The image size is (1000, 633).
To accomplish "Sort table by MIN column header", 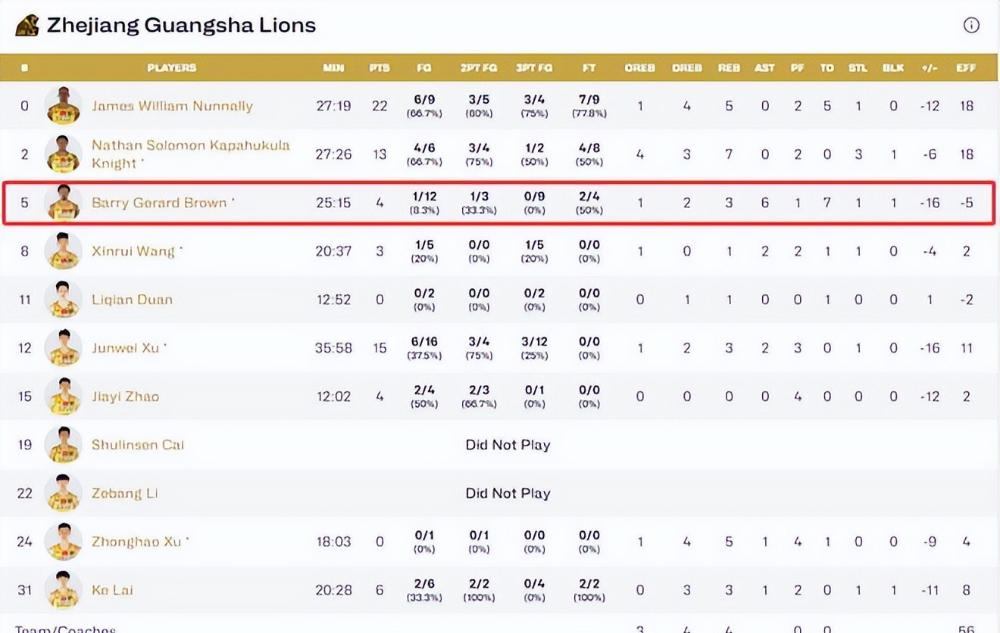I will (334, 68).
